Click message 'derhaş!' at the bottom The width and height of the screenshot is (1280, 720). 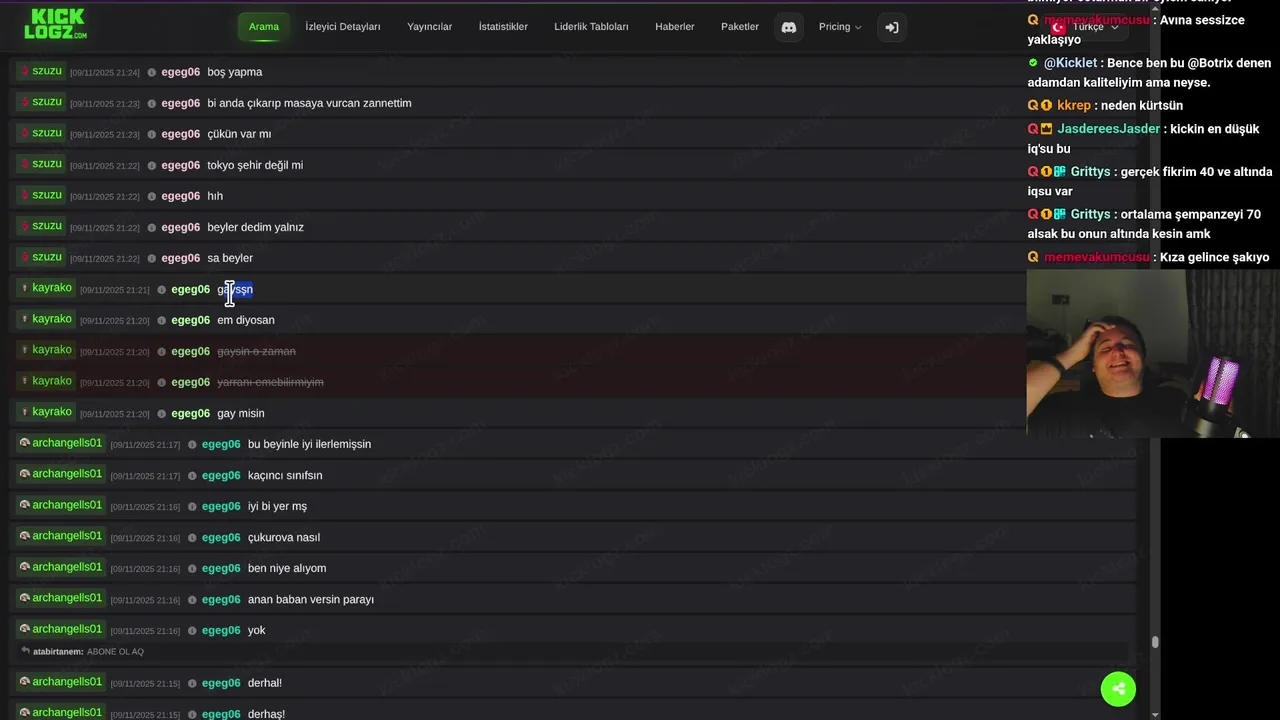tap(266, 714)
